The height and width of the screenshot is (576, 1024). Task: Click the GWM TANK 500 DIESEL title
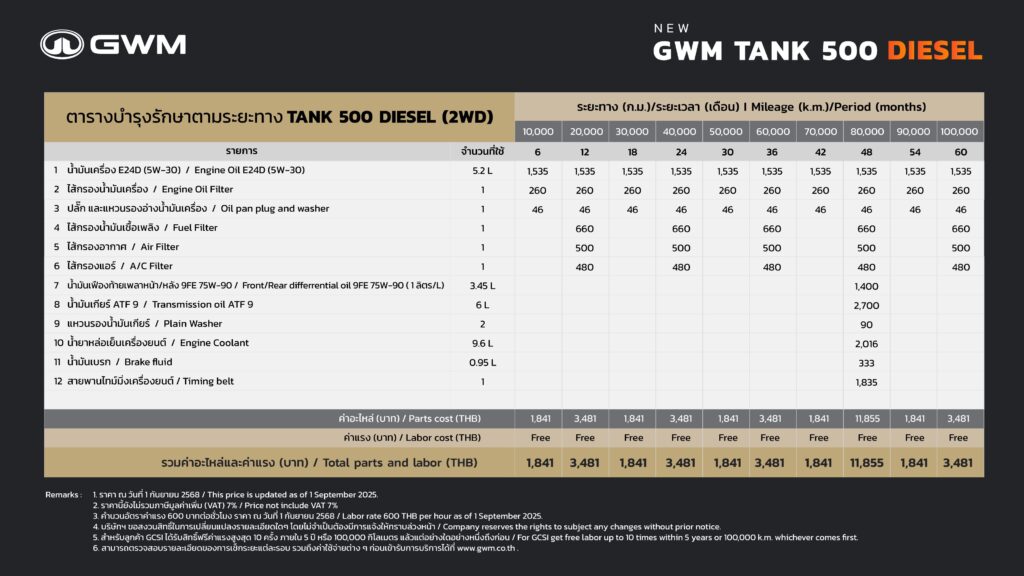coord(818,51)
